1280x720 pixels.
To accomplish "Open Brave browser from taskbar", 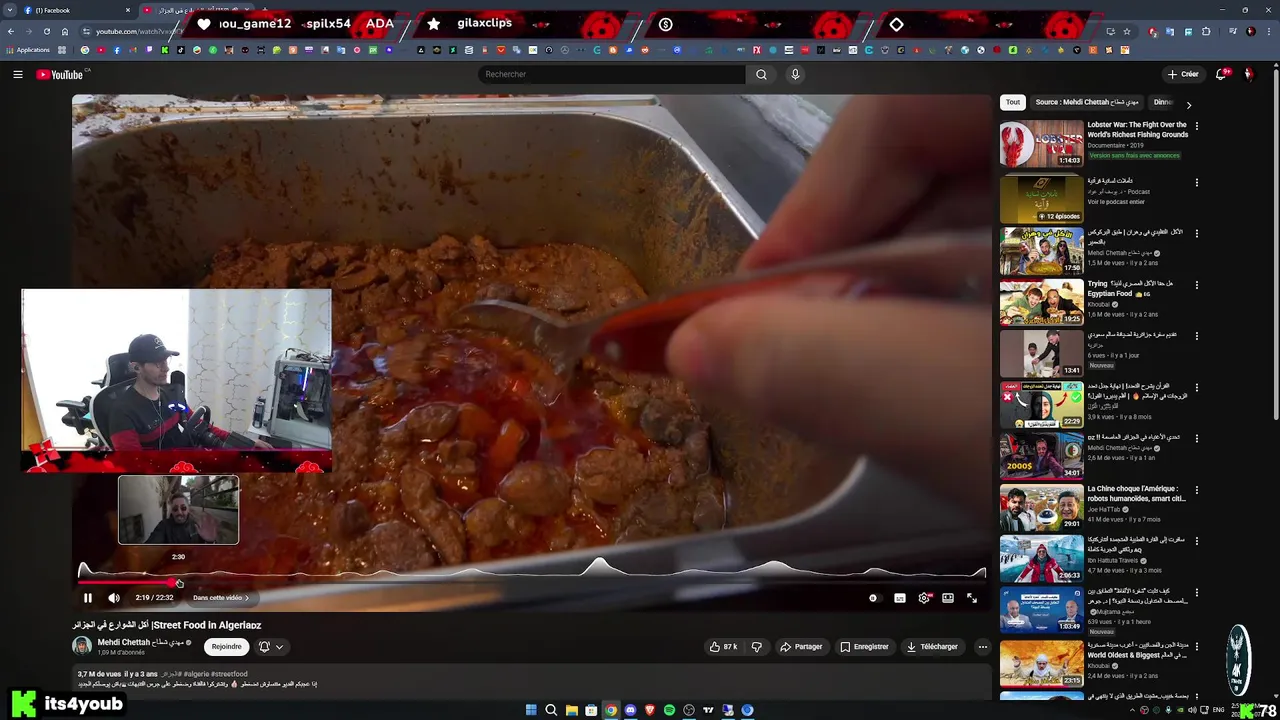I will pyautogui.click(x=650, y=710).
